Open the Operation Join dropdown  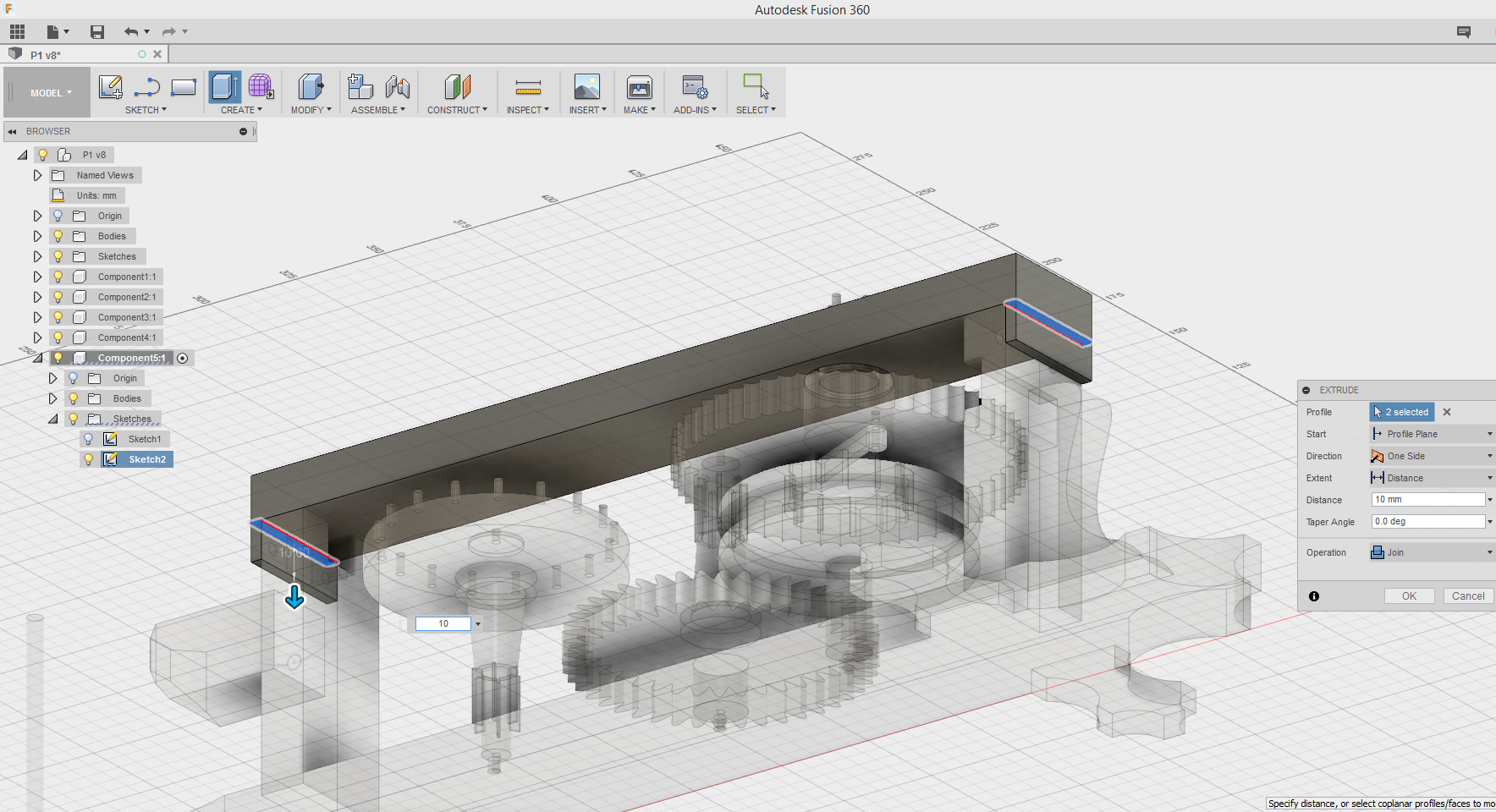coord(1432,552)
